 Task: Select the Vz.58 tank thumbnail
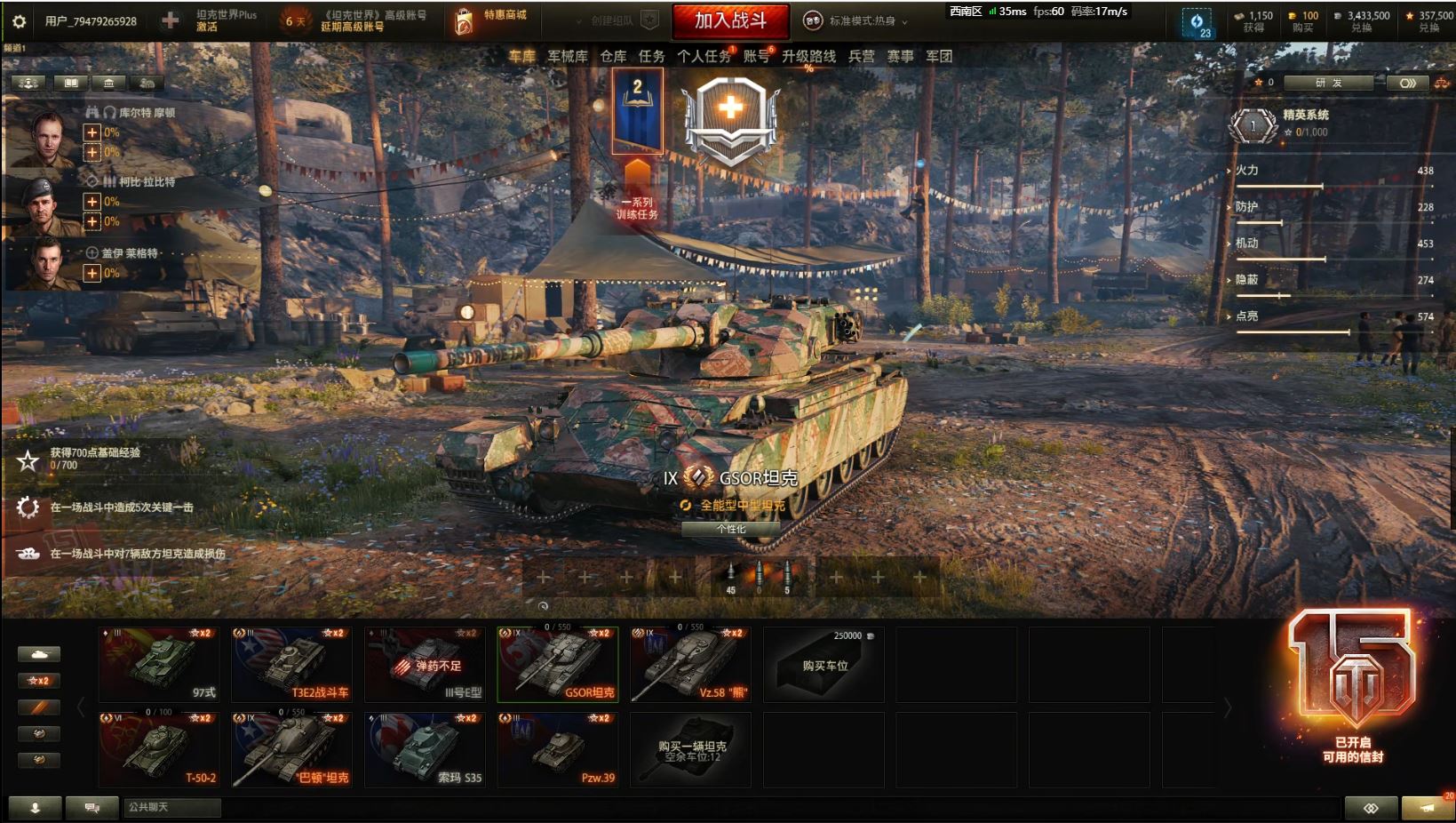pos(690,665)
